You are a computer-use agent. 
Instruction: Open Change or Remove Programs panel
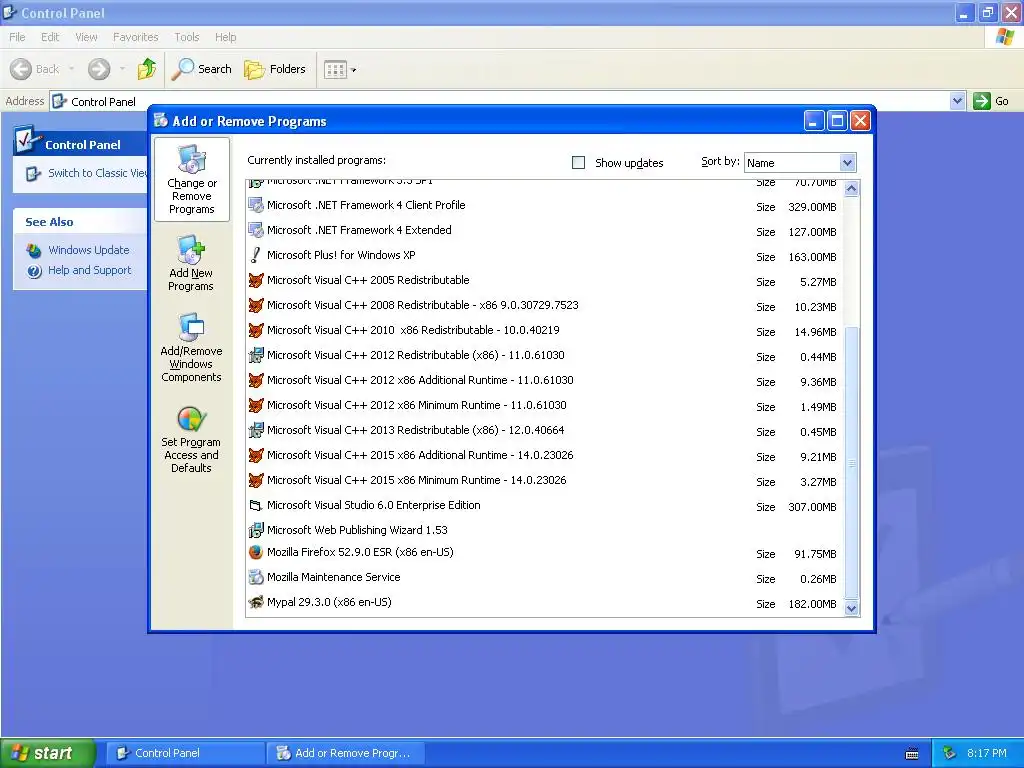(191, 180)
